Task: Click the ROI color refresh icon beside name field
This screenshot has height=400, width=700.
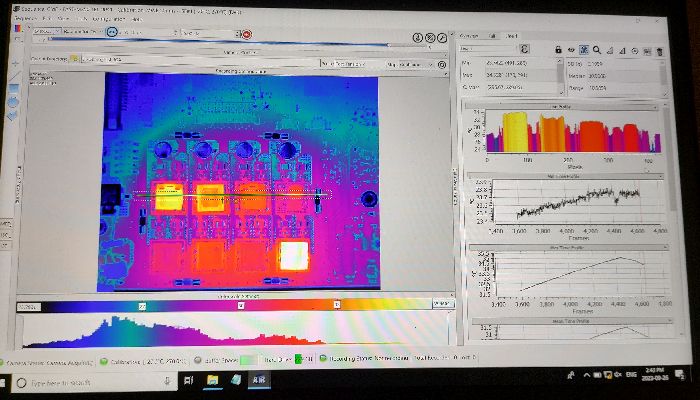Action: (525, 48)
